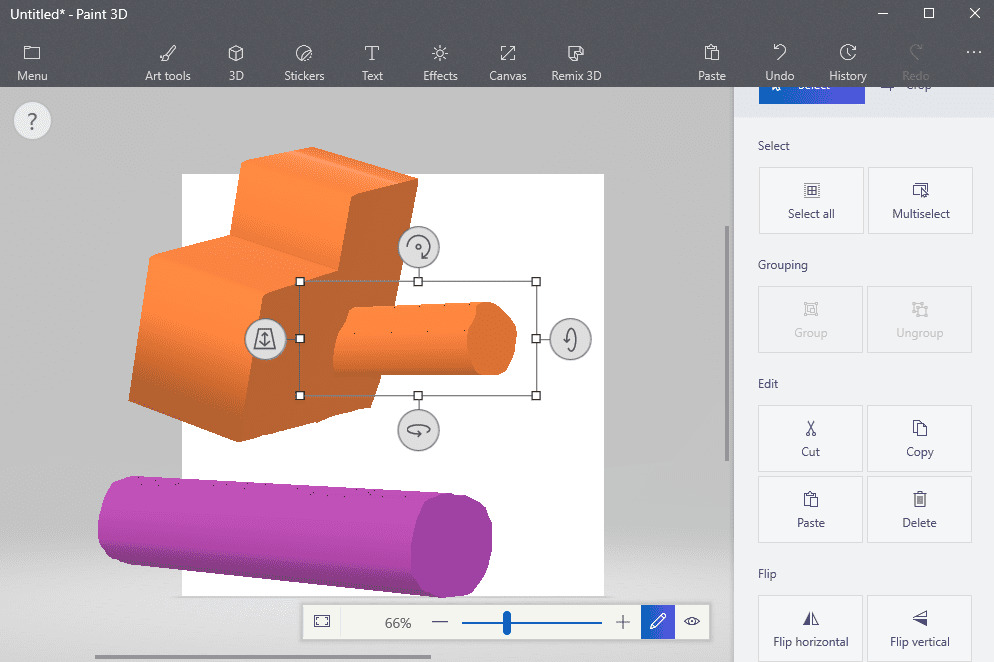Expand the more options ellipsis

[974, 53]
